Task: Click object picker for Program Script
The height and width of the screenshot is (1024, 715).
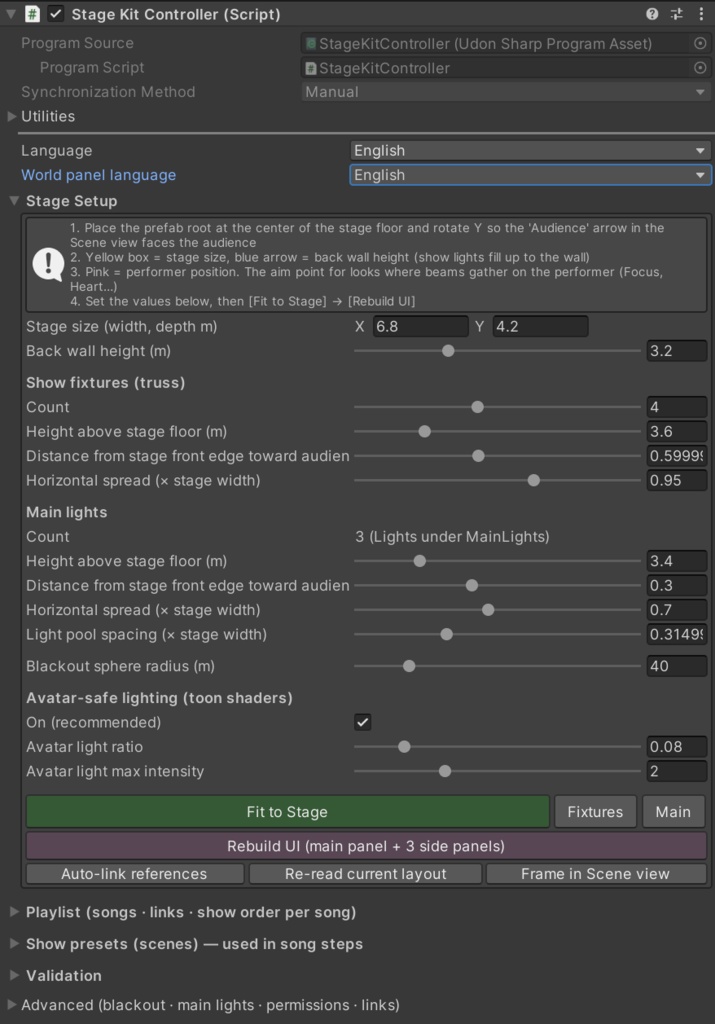Action: coord(700,68)
